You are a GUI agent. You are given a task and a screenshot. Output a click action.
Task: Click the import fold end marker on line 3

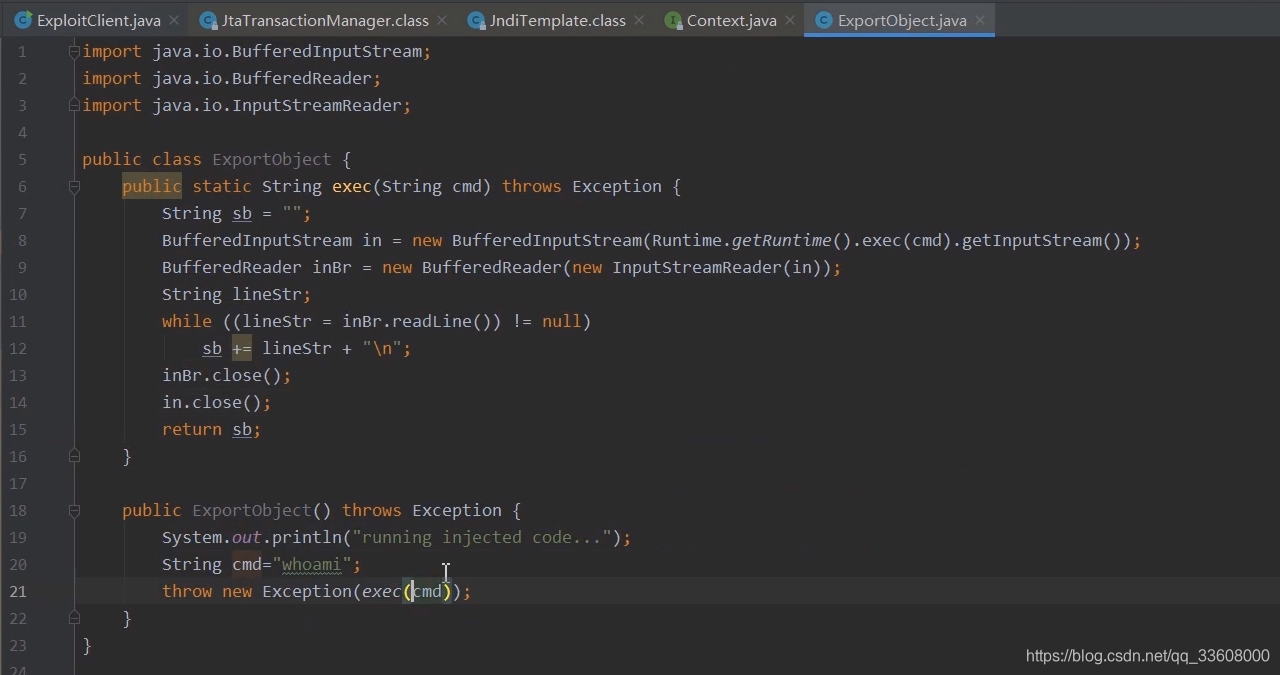coord(74,105)
